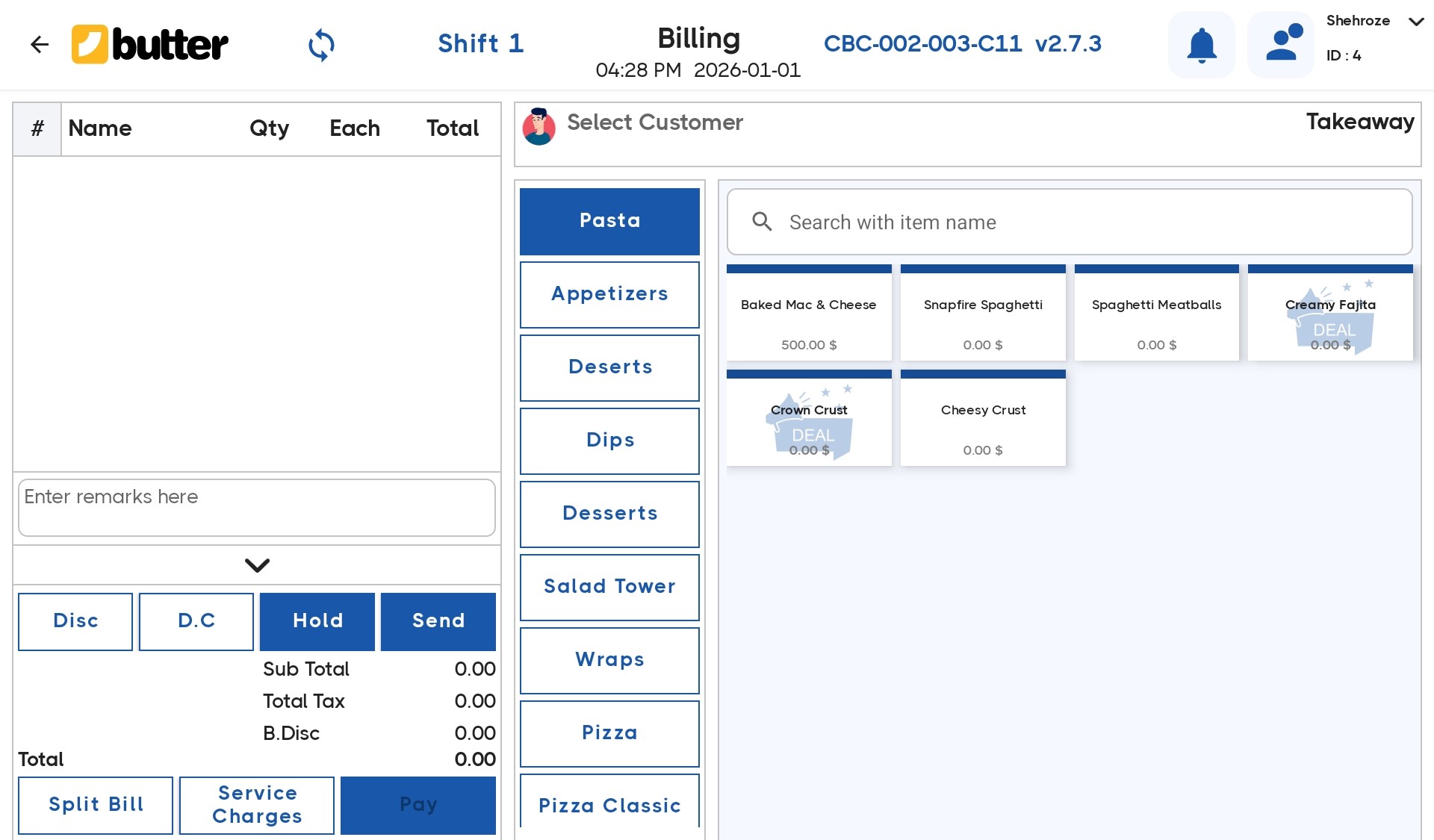The width and height of the screenshot is (1434, 840).
Task: Click the back arrow to leave Billing
Action: [x=40, y=44]
